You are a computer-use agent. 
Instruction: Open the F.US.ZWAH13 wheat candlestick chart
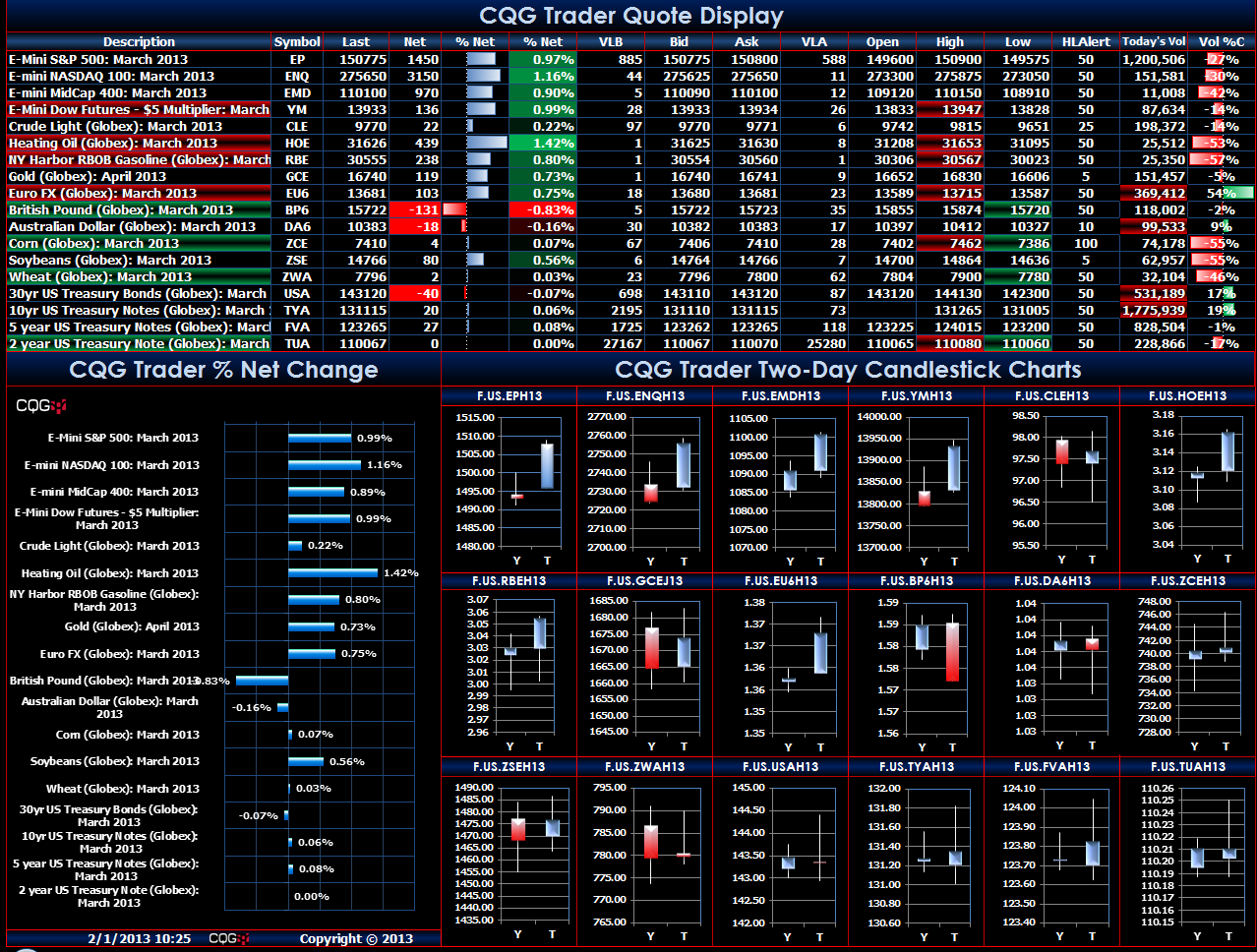coord(645,853)
